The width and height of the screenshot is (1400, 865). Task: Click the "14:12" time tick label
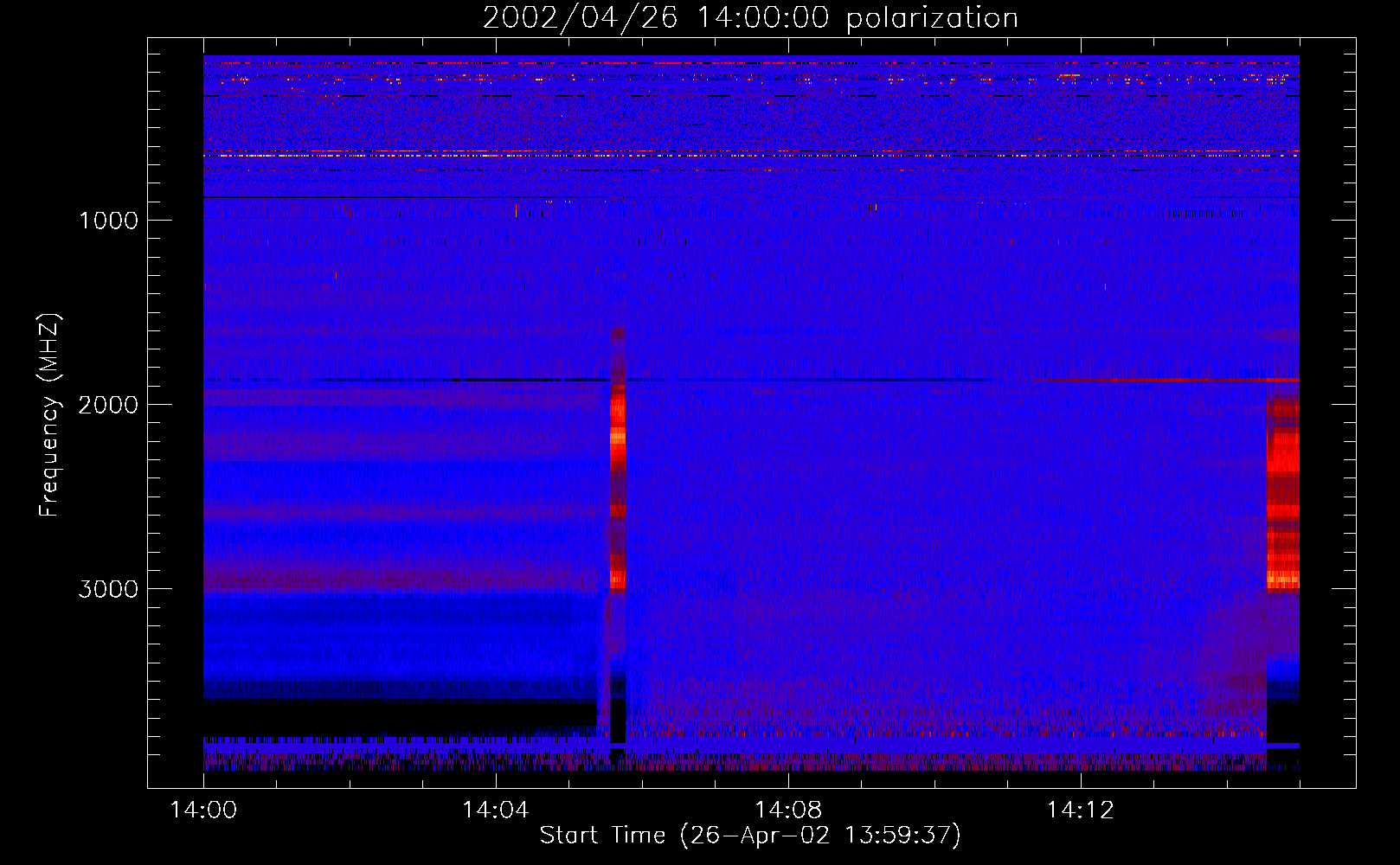[1081, 811]
